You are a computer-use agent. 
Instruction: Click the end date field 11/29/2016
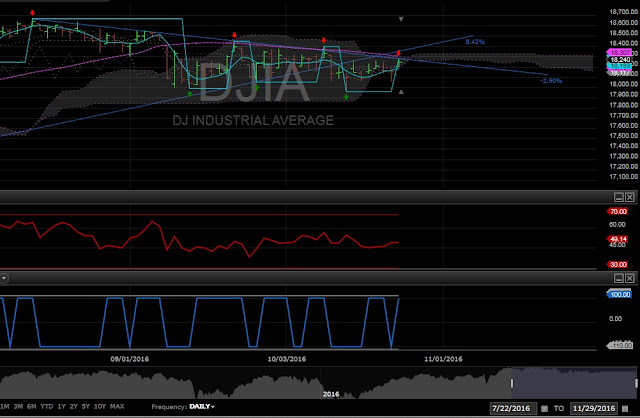[x=594, y=408]
